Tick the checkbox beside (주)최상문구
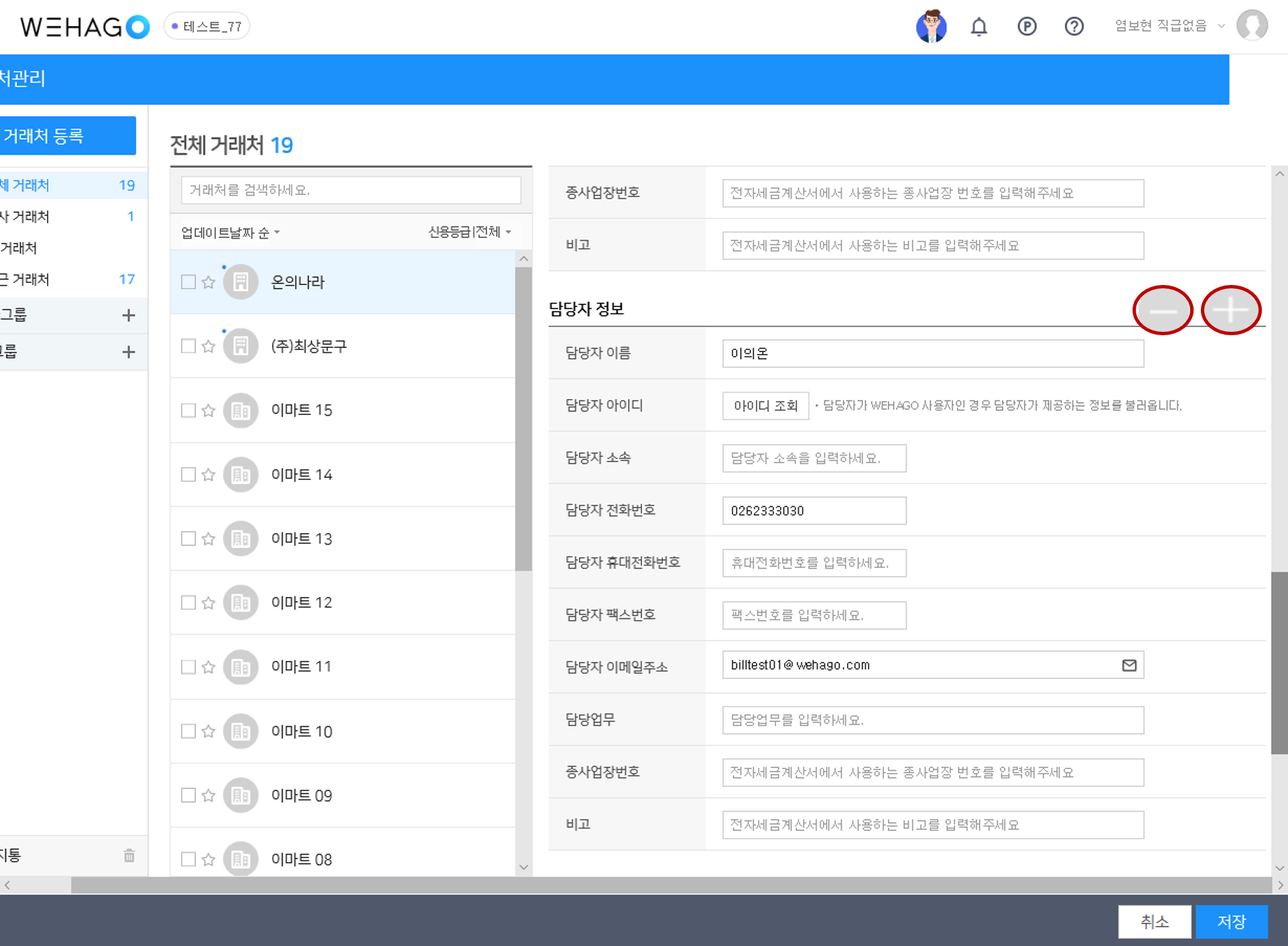Image resolution: width=1288 pixels, height=946 pixels. pyautogui.click(x=188, y=346)
